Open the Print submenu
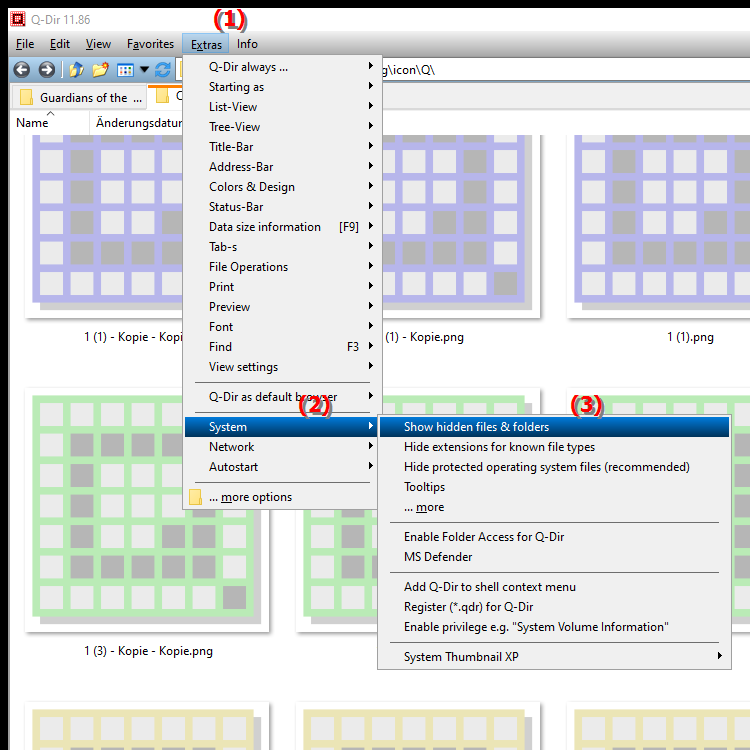Screen dimensions: 750x750 282,287
